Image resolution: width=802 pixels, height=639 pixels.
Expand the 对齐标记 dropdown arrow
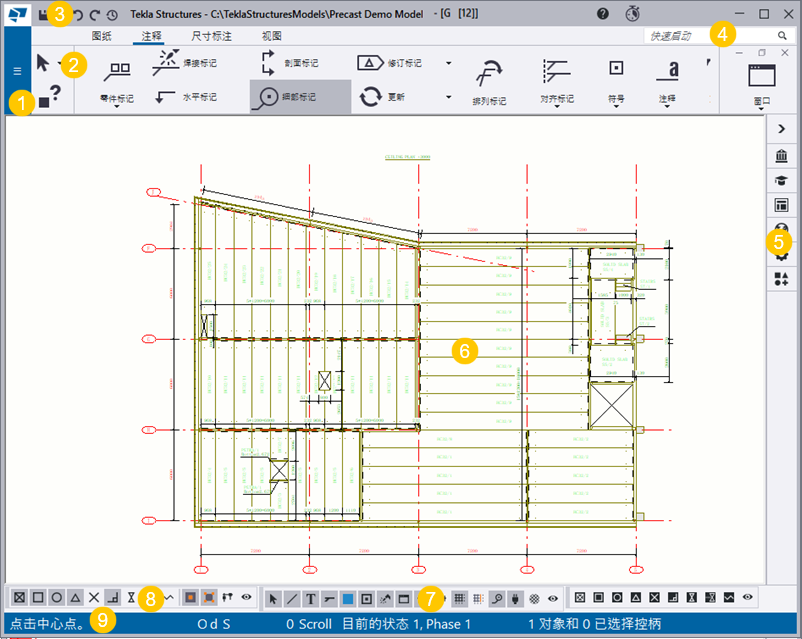pos(556,106)
